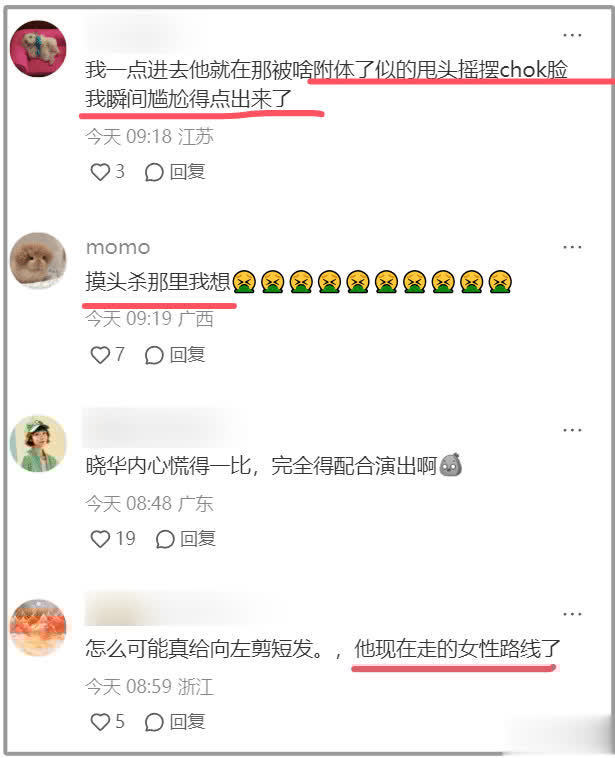Open more options for momo's comment
This screenshot has width=615, height=758.
pos(572,247)
